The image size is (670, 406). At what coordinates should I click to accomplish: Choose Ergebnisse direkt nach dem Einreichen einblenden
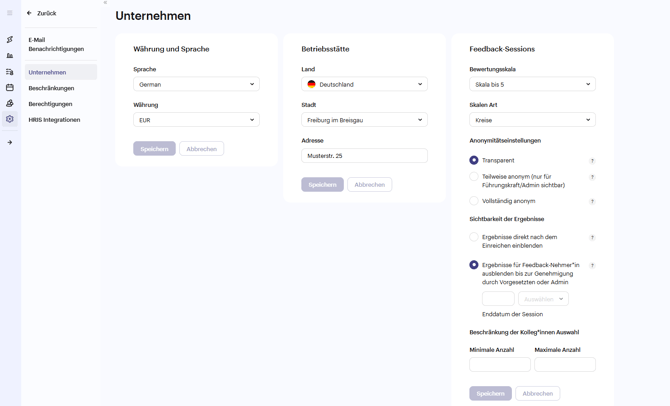tap(474, 238)
